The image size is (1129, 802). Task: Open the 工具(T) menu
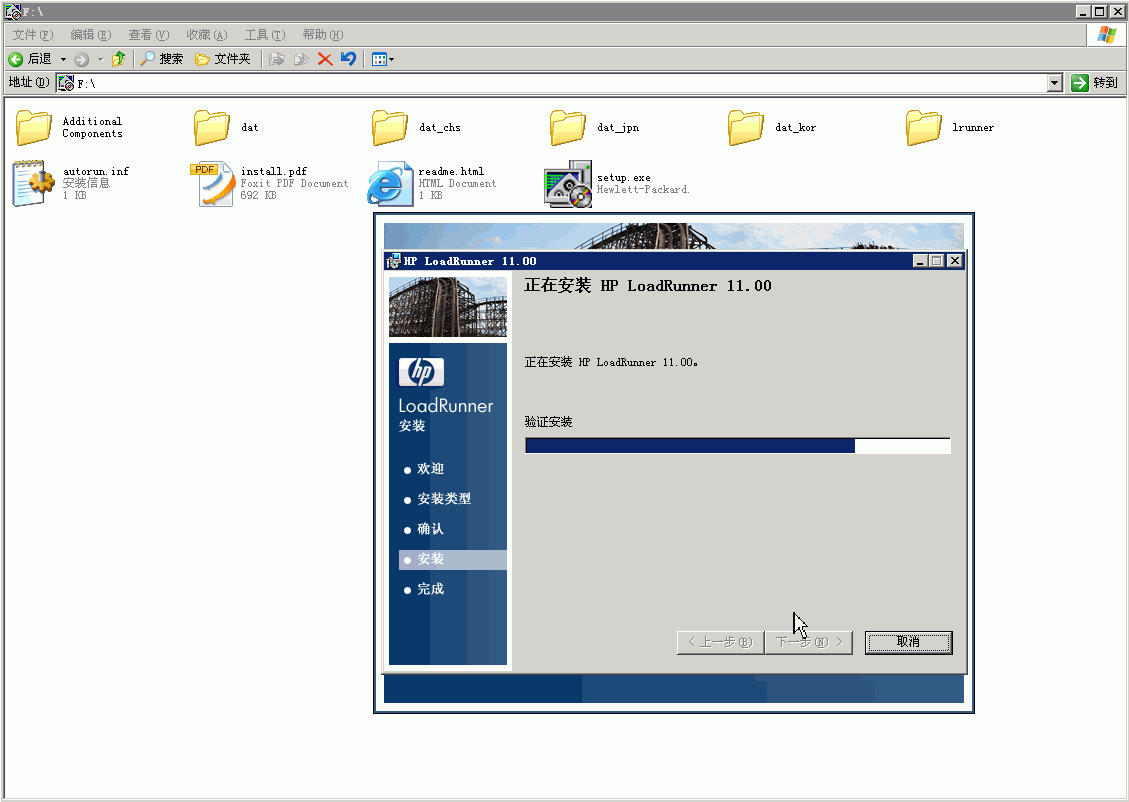265,35
